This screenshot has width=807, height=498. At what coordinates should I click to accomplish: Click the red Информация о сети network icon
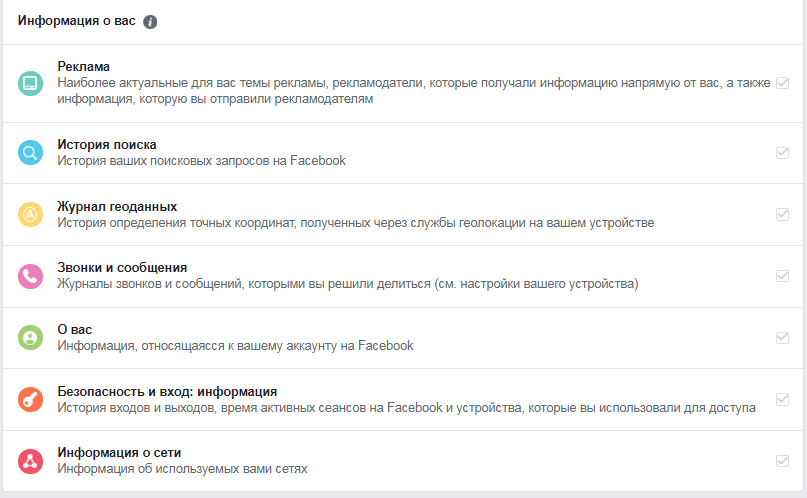(x=30, y=461)
